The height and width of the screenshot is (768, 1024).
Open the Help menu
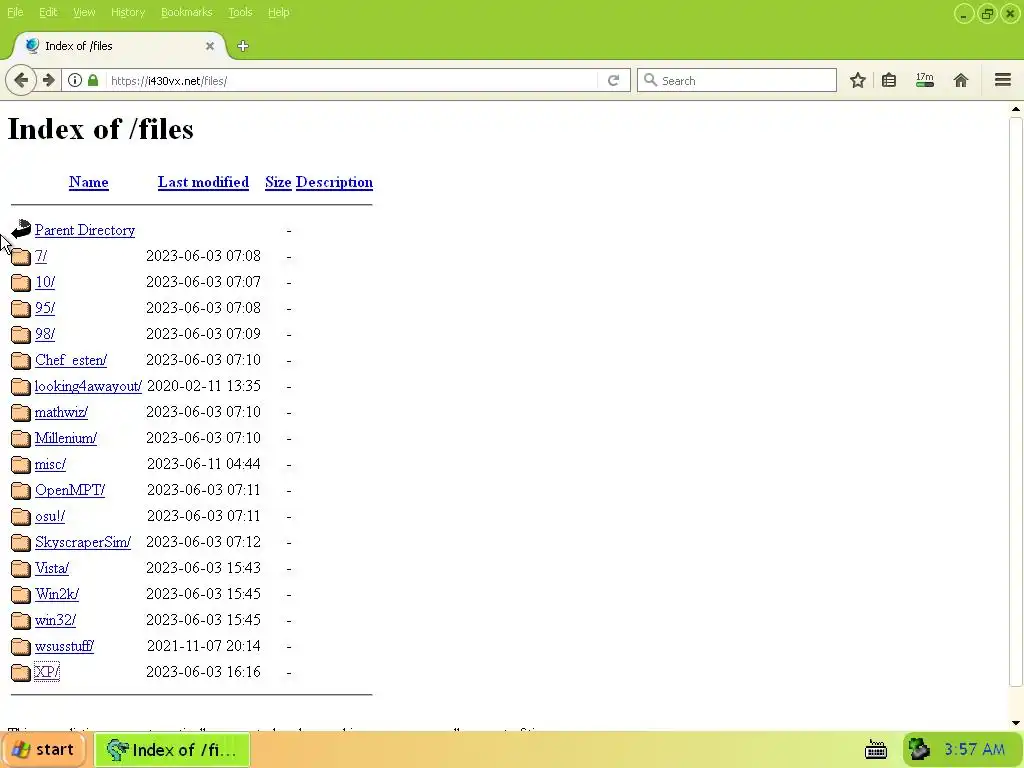coord(278,12)
